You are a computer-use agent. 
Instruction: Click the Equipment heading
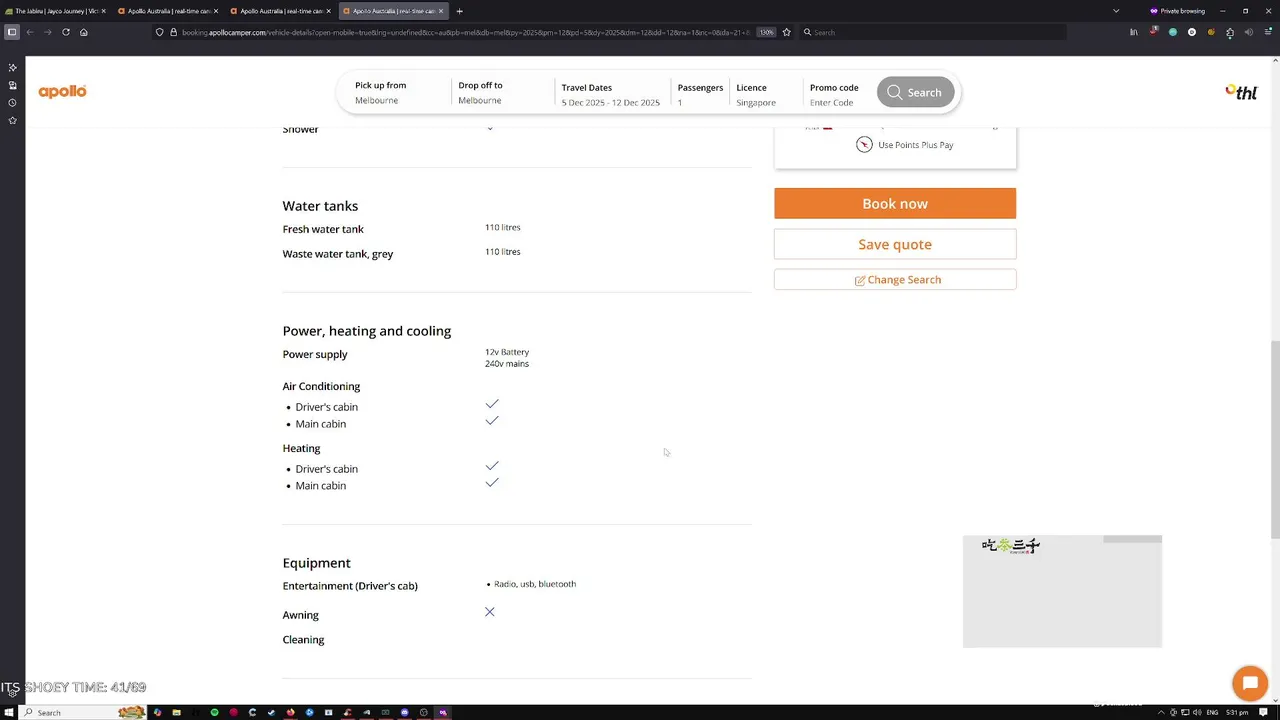317,563
